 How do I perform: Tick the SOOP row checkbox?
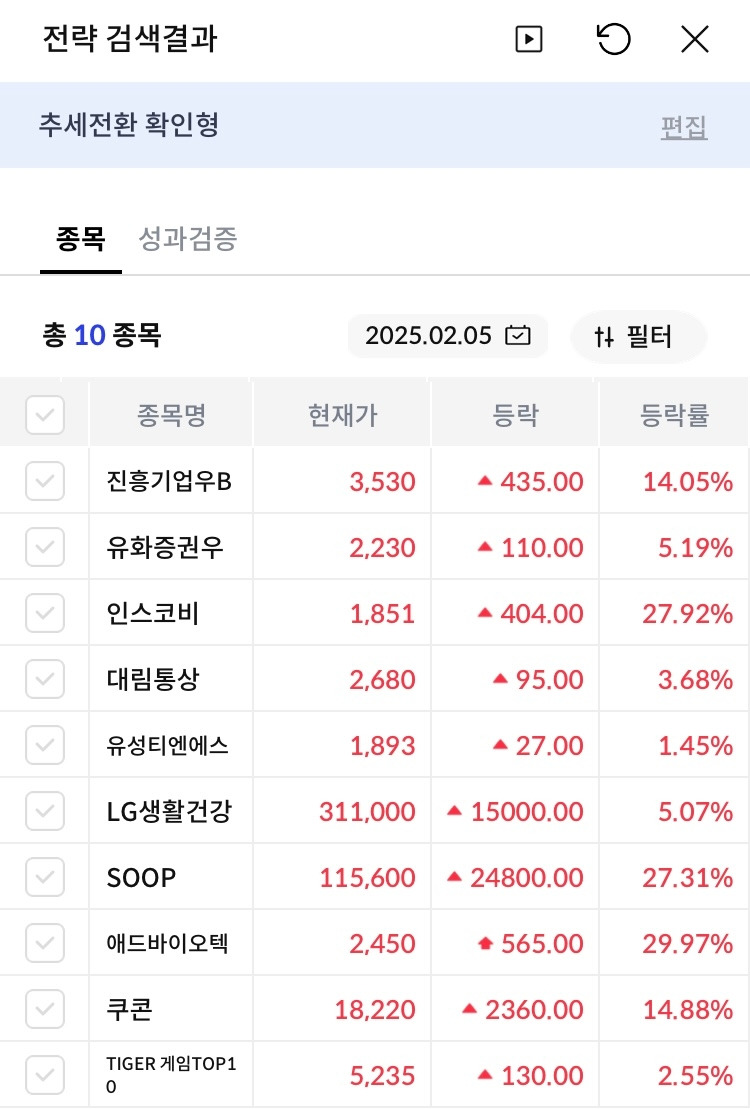click(45, 877)
